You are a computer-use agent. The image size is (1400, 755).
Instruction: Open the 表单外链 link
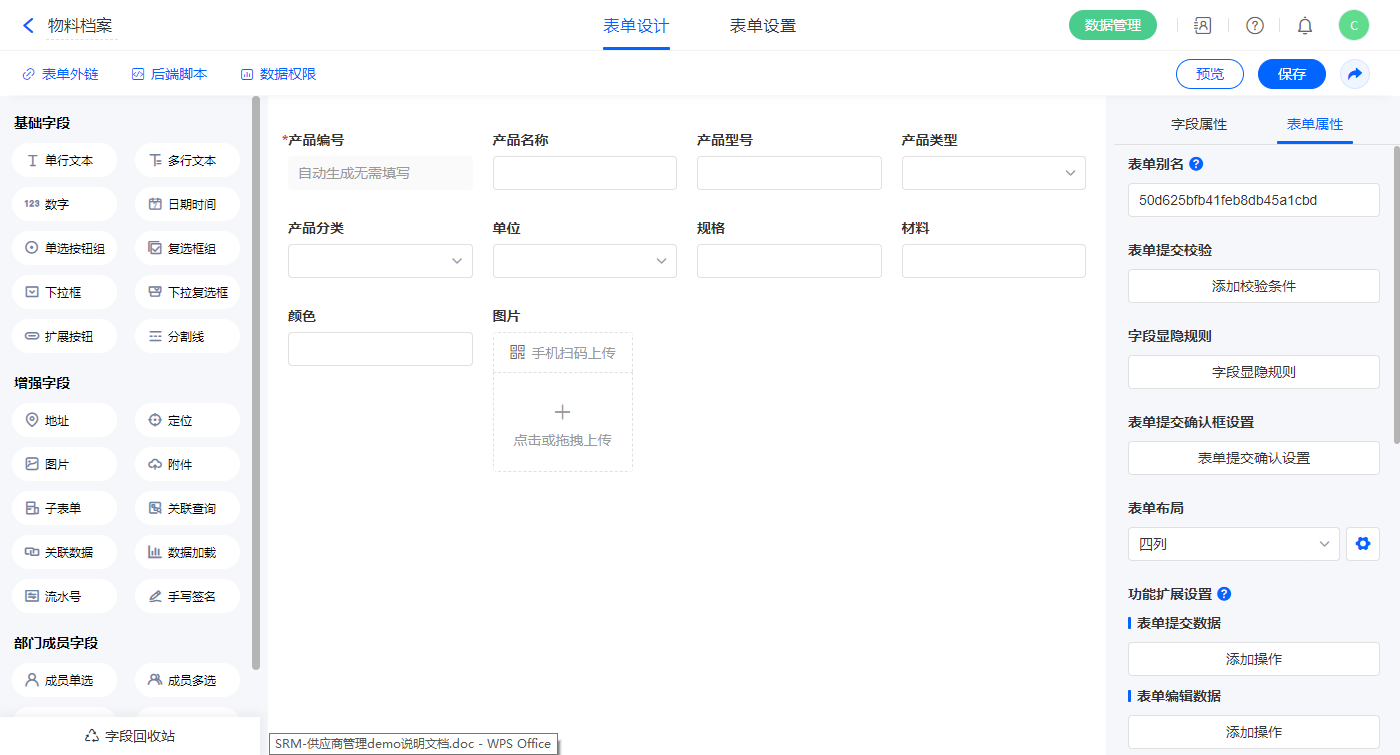click(x=60, y=74)
